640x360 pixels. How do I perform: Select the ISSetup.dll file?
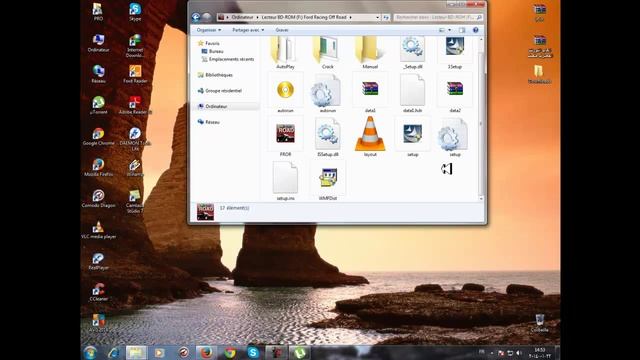(x=327, y=137)
